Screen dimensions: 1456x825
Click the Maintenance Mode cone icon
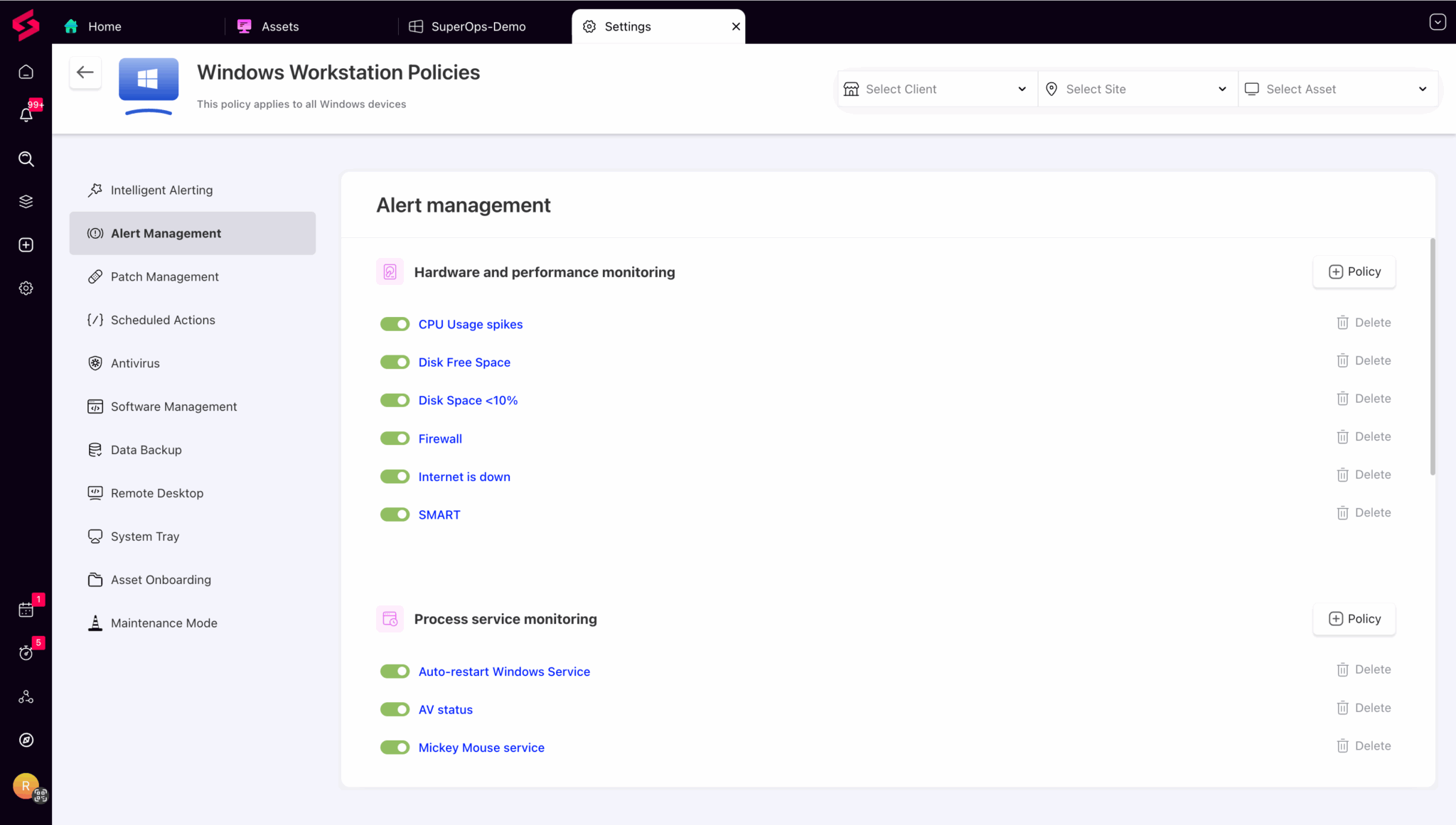(x=95, y=623)
